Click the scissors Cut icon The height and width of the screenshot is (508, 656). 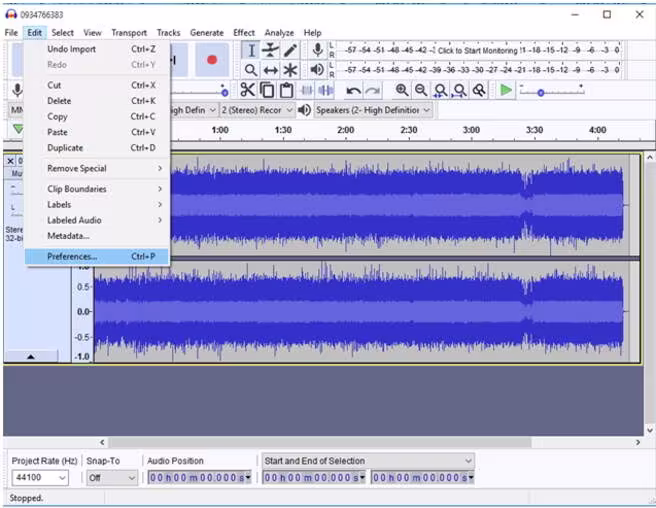(248, 90)
